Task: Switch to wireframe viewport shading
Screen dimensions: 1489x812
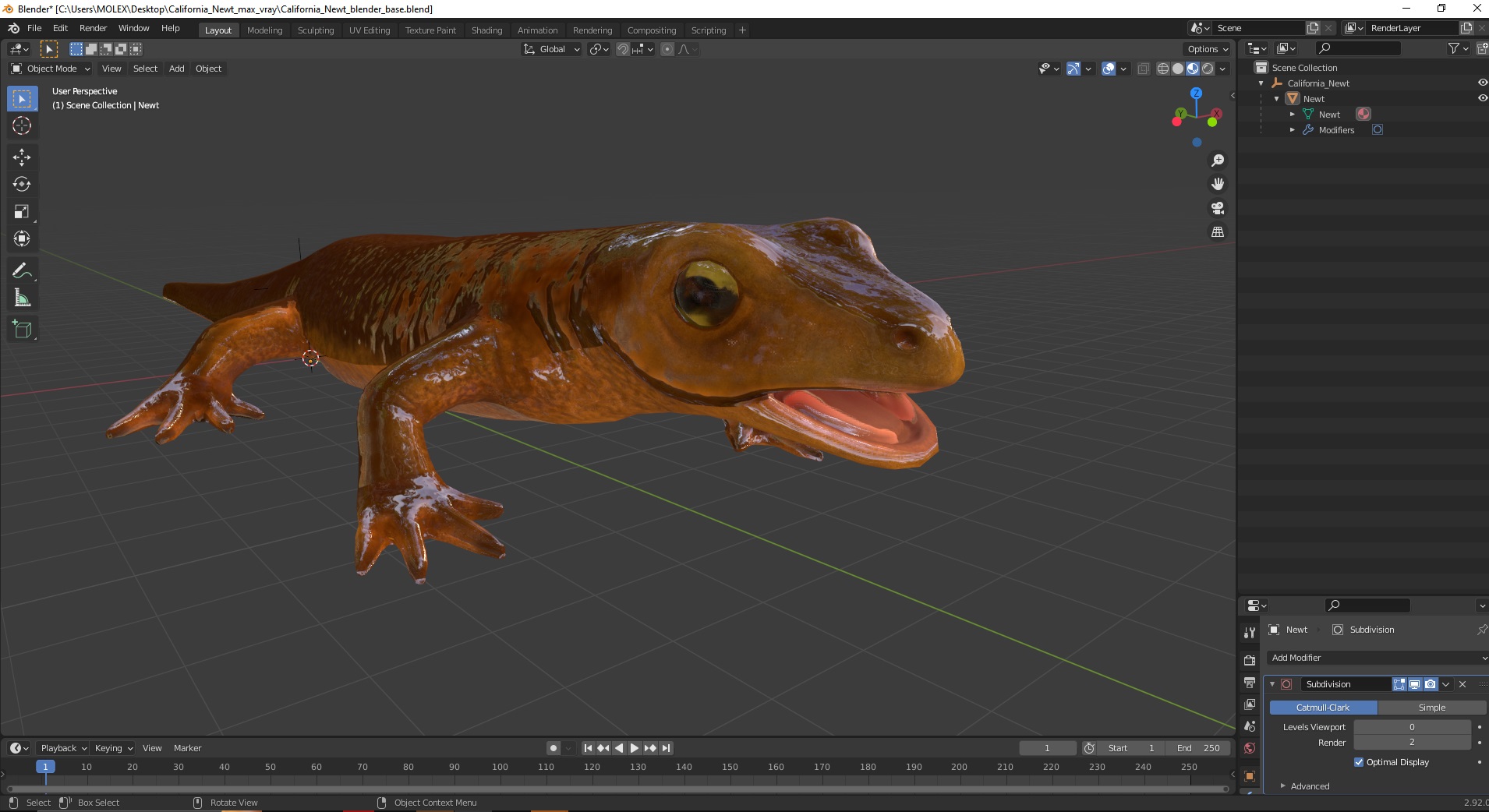Action: (1163, 69)
